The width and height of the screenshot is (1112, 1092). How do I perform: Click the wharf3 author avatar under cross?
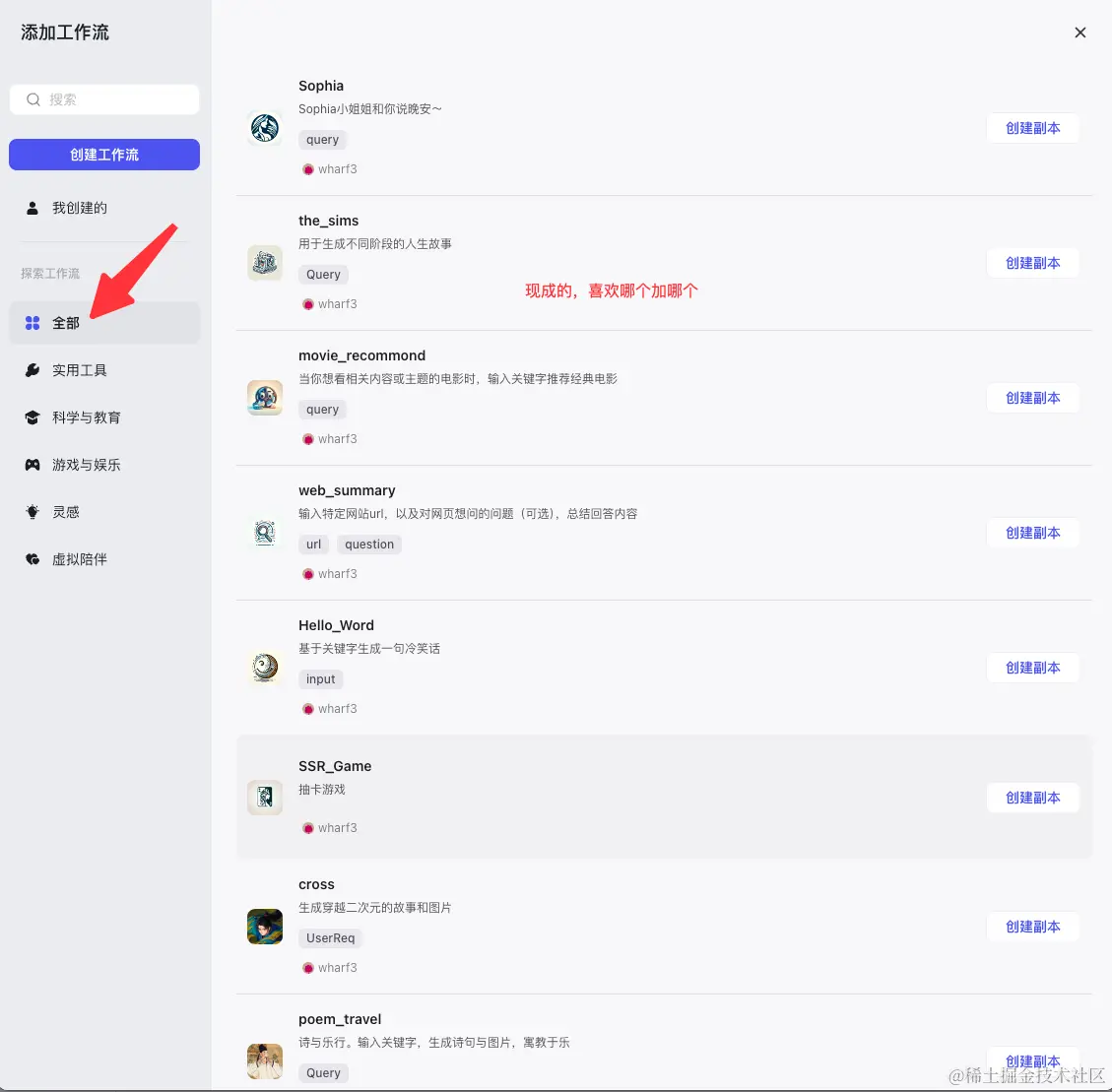(x=307, y=967)
